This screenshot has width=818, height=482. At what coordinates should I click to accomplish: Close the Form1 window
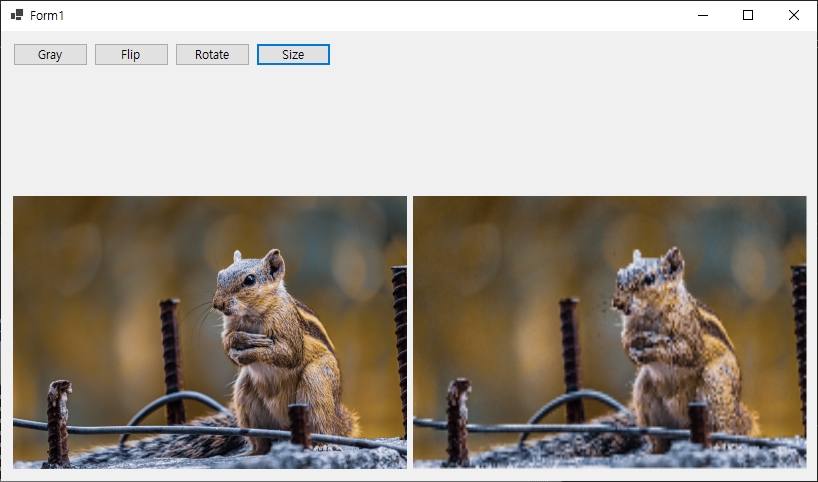793,15
